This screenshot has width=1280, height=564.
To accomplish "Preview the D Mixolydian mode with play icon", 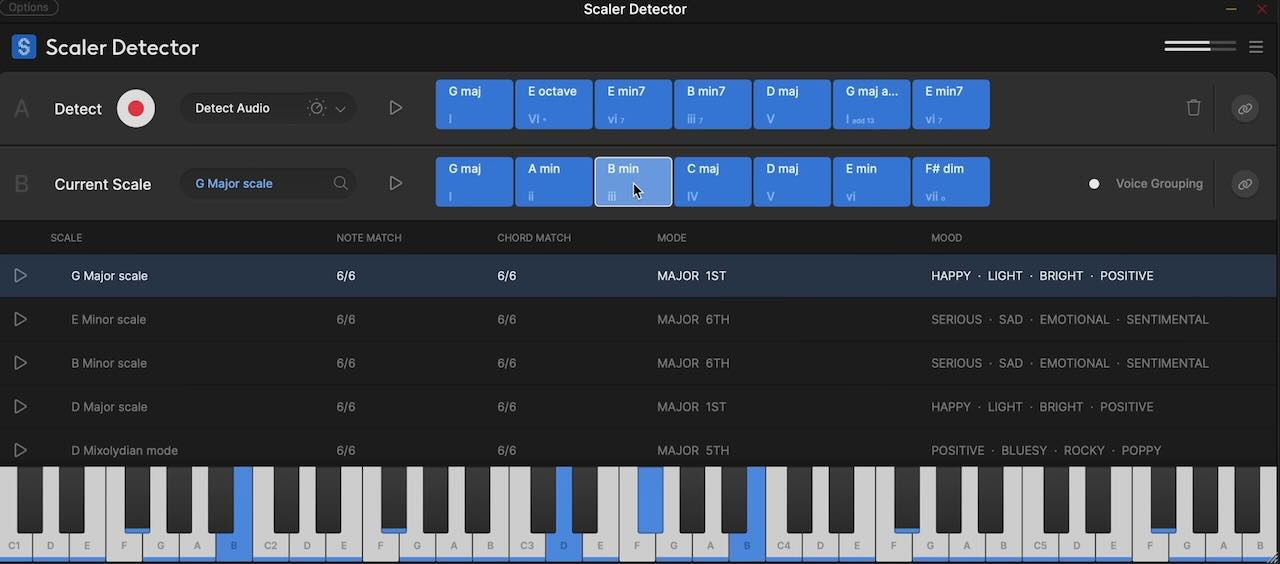I will (20, 450).
